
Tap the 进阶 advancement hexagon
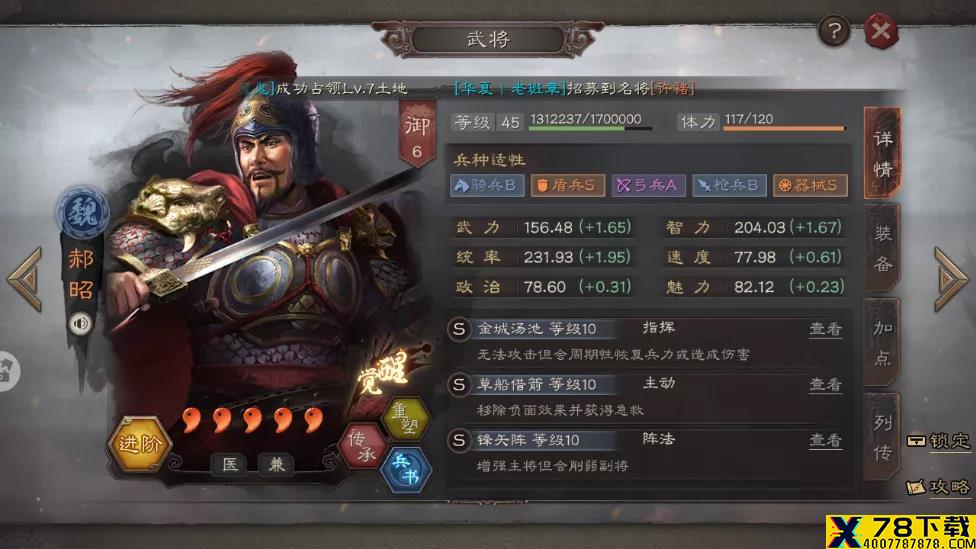(x=139, y=444)
